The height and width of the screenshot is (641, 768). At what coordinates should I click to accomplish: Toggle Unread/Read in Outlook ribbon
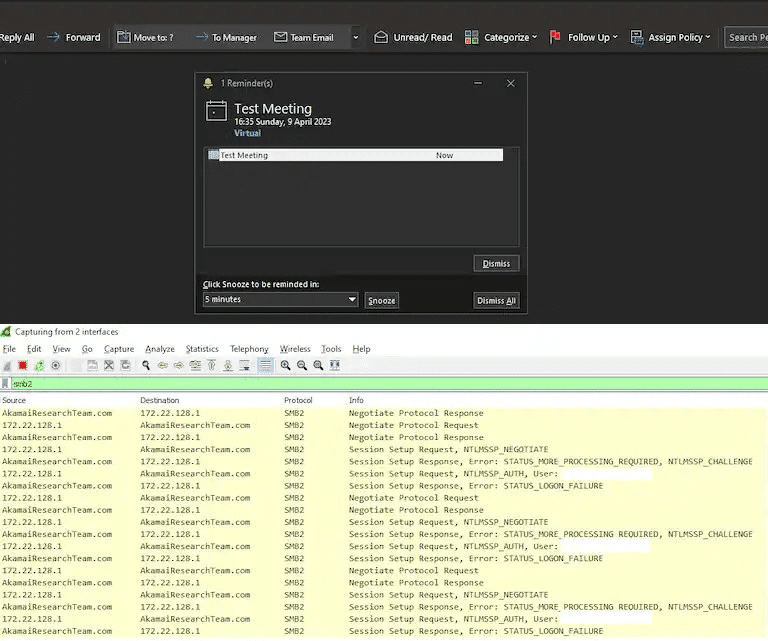pos(413,37)
